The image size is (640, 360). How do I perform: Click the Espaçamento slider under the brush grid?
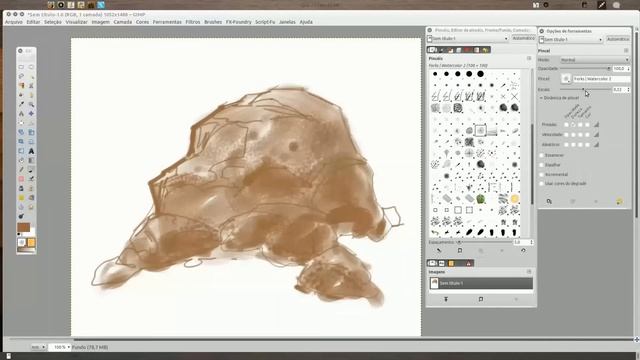pos(484,242)
